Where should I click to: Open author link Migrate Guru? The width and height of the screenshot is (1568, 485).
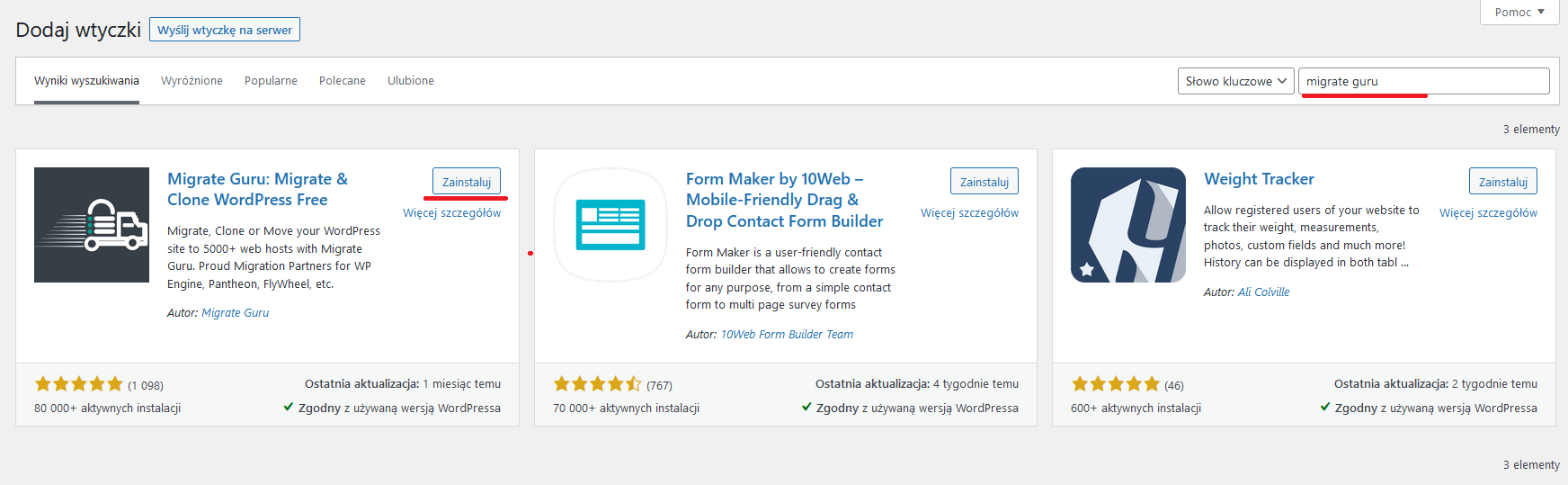click(x=236, y=313)
